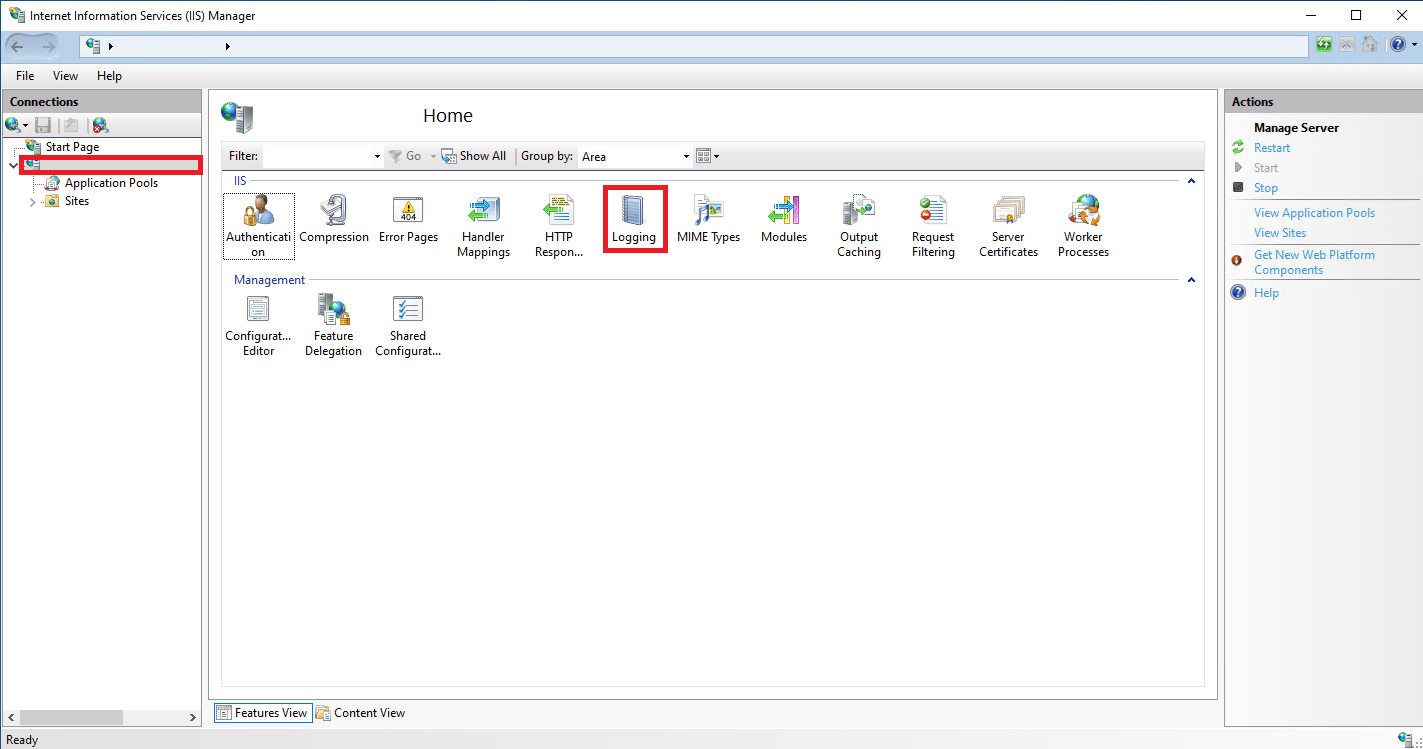This screenshot has height=749, width=1423.
Task: Click the Help question mark icon in address bar
Action: tap(1397, 45)
